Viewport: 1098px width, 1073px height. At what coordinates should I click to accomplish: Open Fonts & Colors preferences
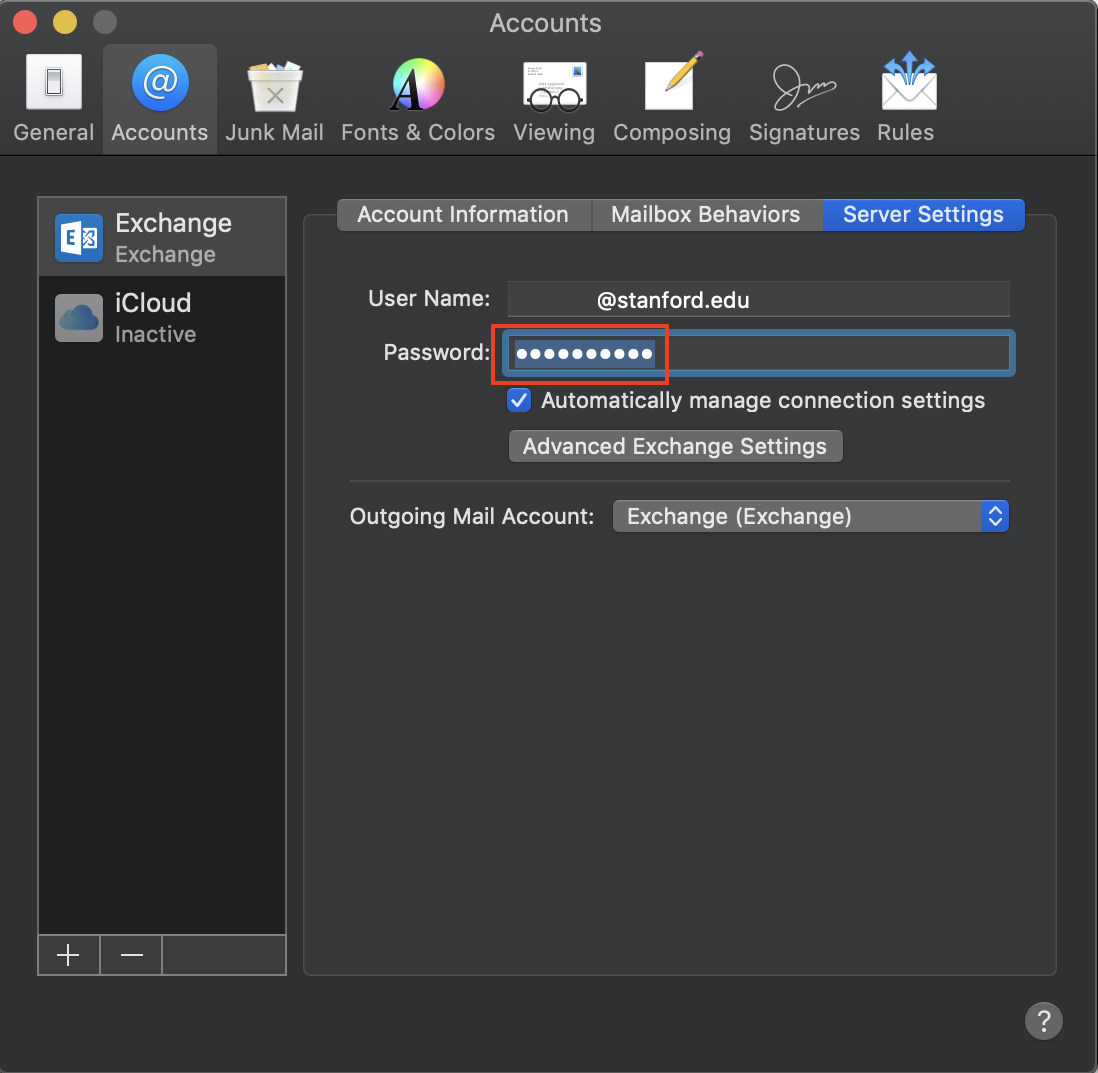pos(417,99)
